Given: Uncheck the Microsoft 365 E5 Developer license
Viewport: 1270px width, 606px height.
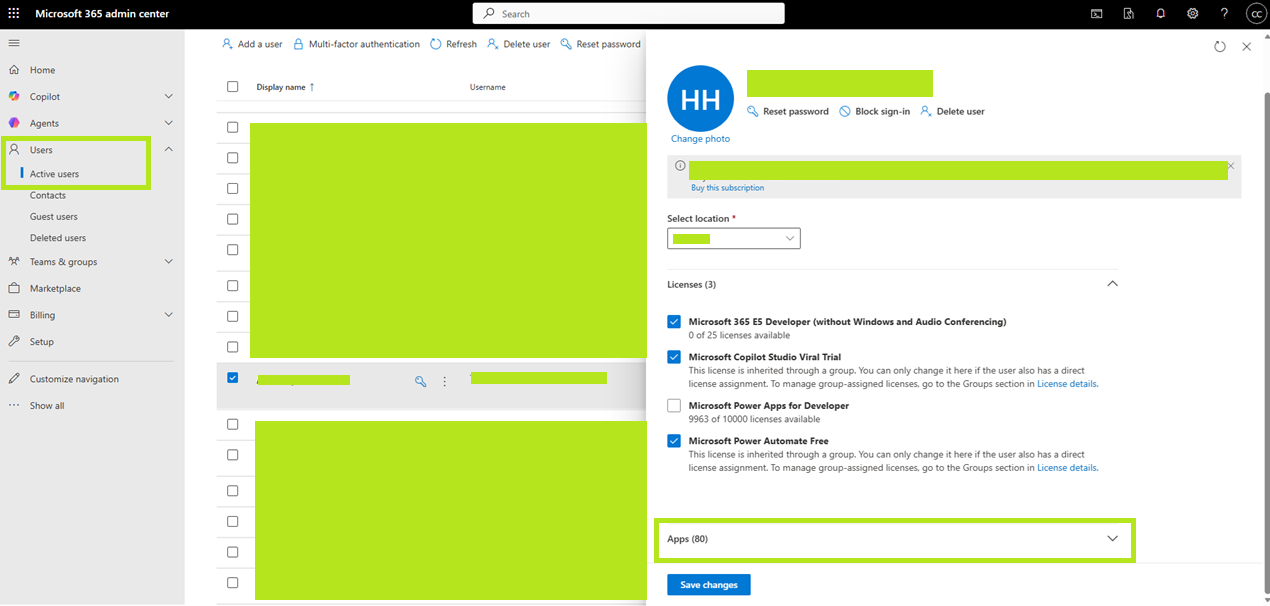Looking at the screenshot, I should (x=674, y=322).
